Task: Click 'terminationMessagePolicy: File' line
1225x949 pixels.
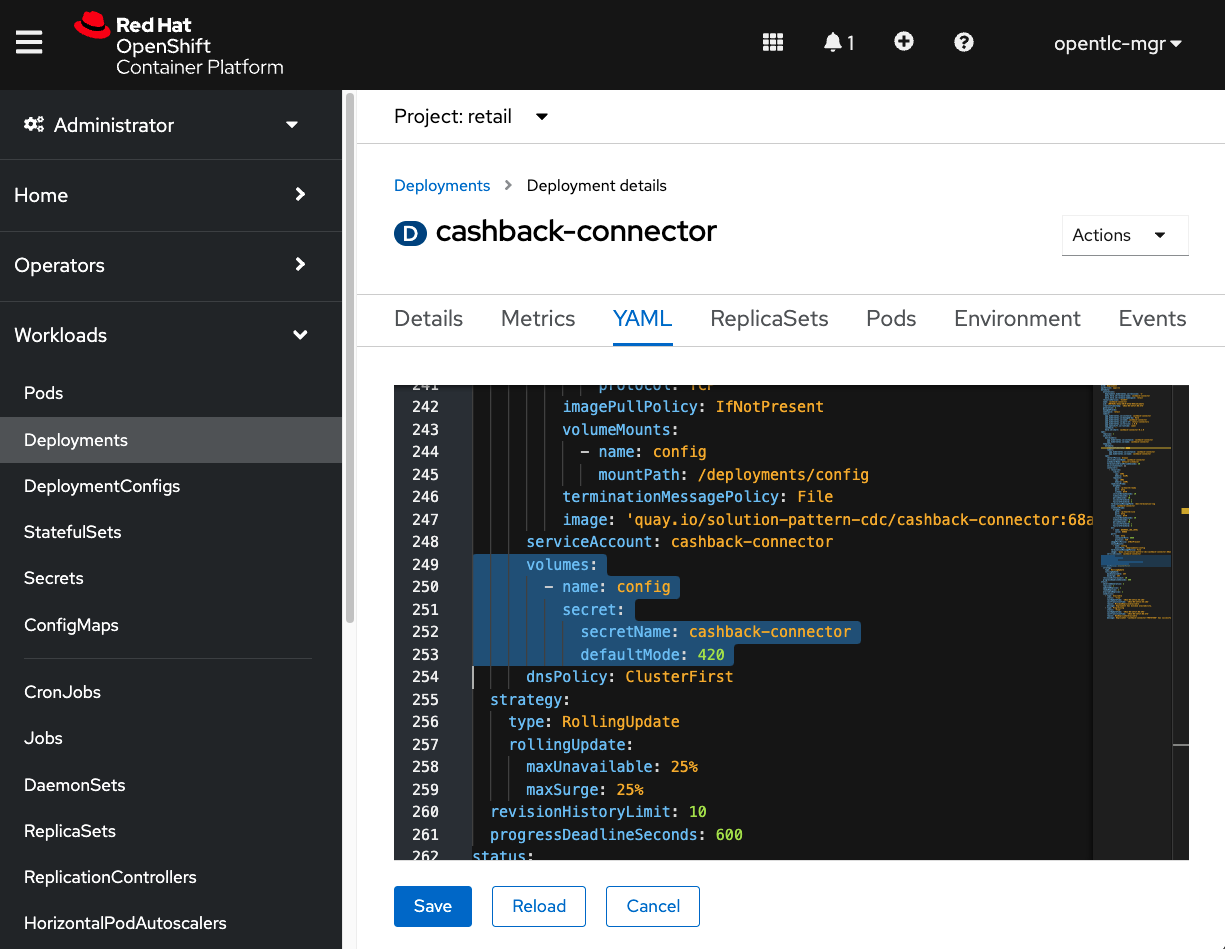Action: click(x=697, y=497)
